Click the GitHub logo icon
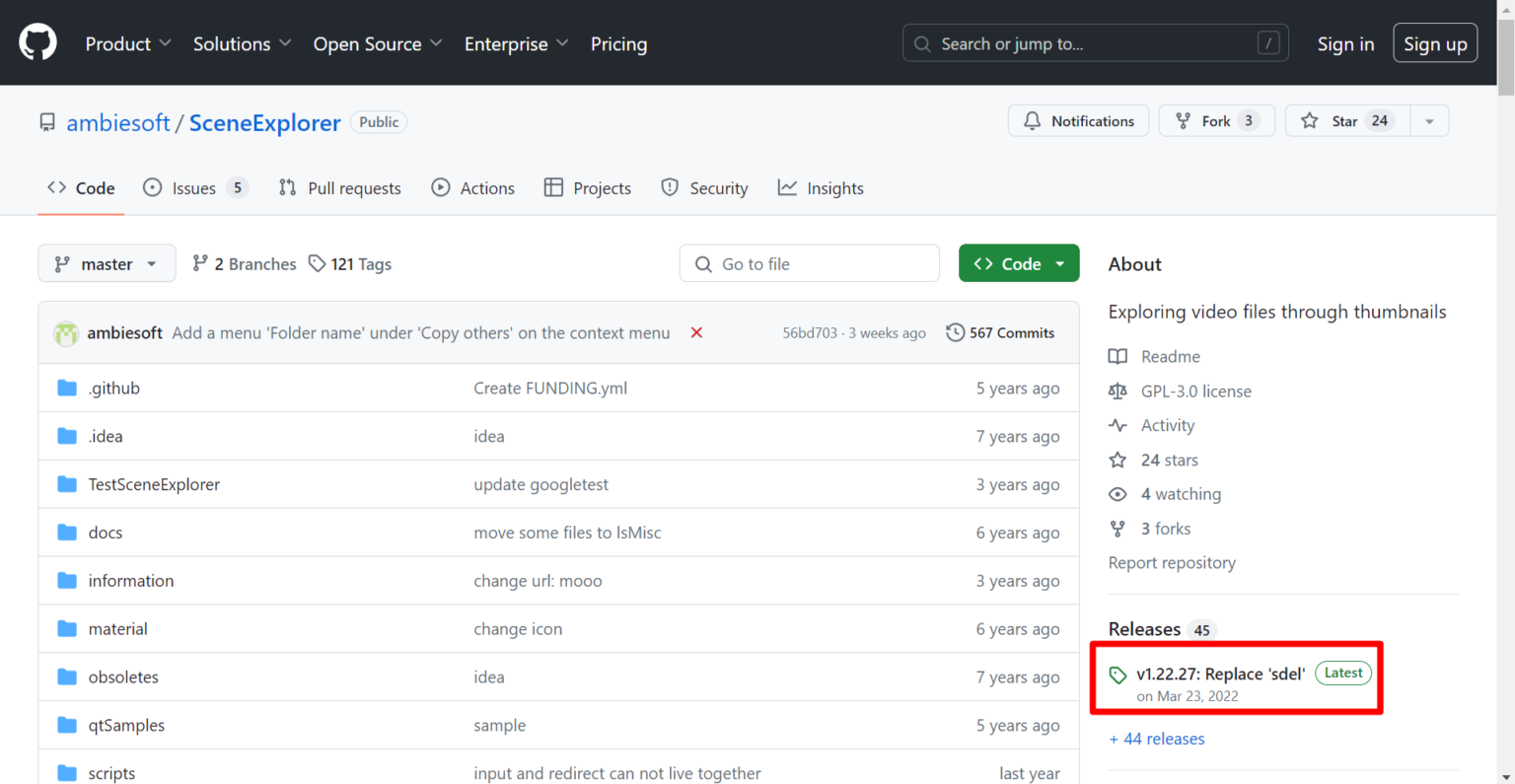 [x=37, y=42]
